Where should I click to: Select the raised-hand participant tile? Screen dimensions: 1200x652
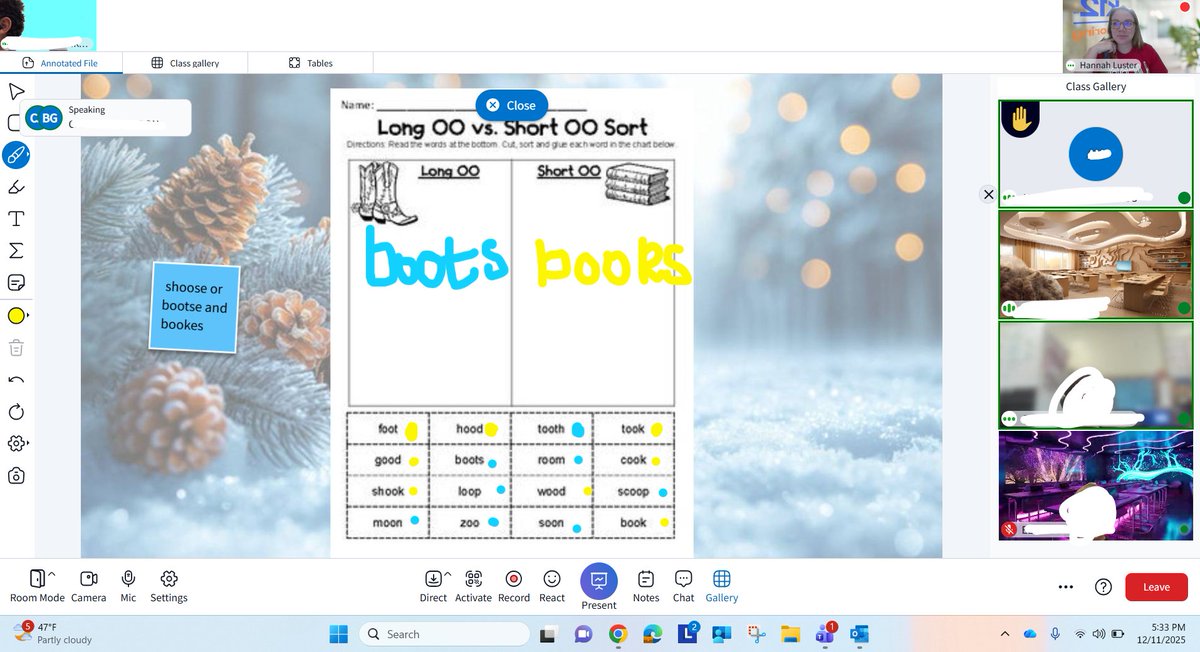click(1096, 153)
